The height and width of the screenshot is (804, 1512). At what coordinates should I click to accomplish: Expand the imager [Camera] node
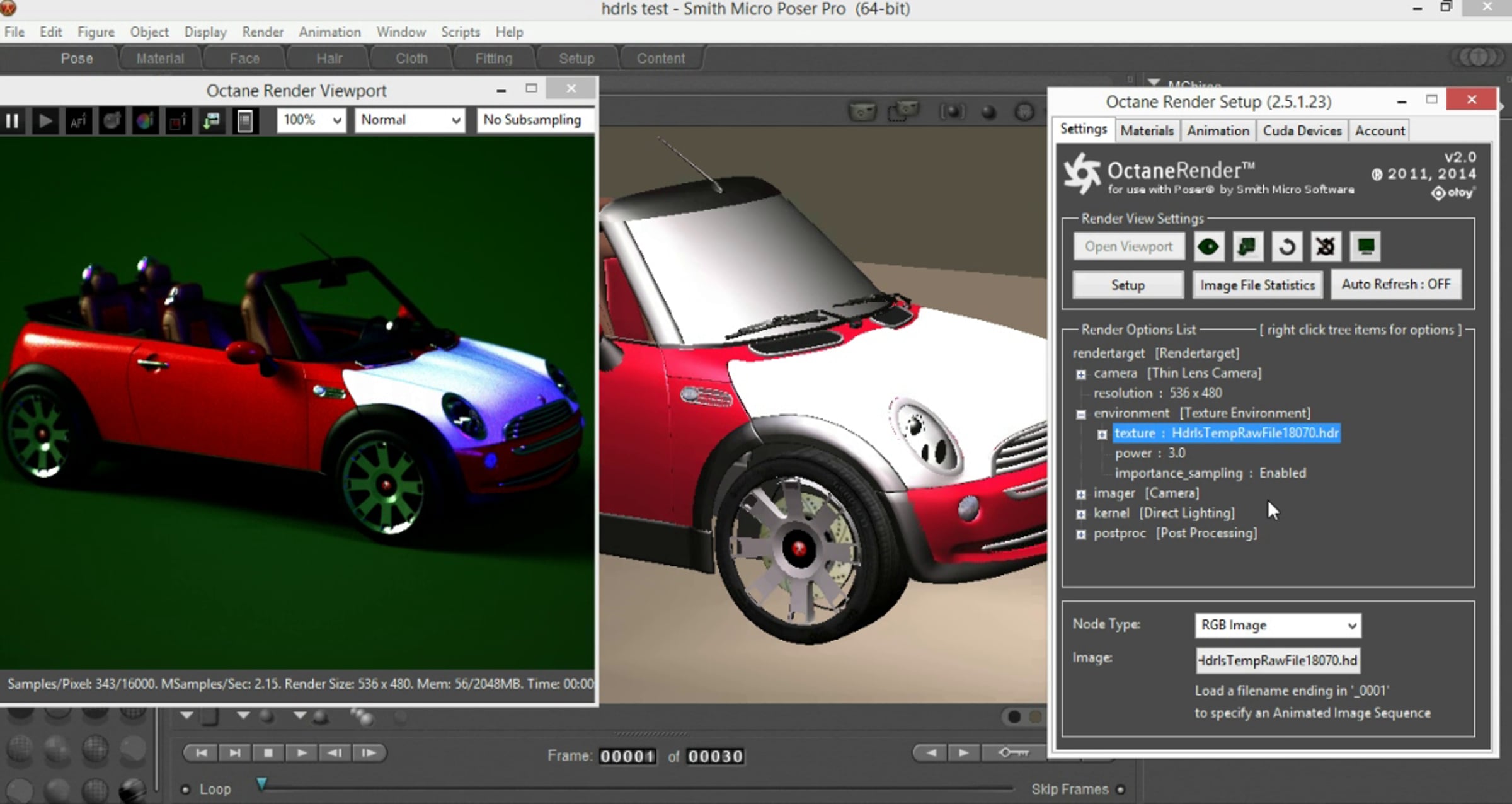(x=1081, y=495)
